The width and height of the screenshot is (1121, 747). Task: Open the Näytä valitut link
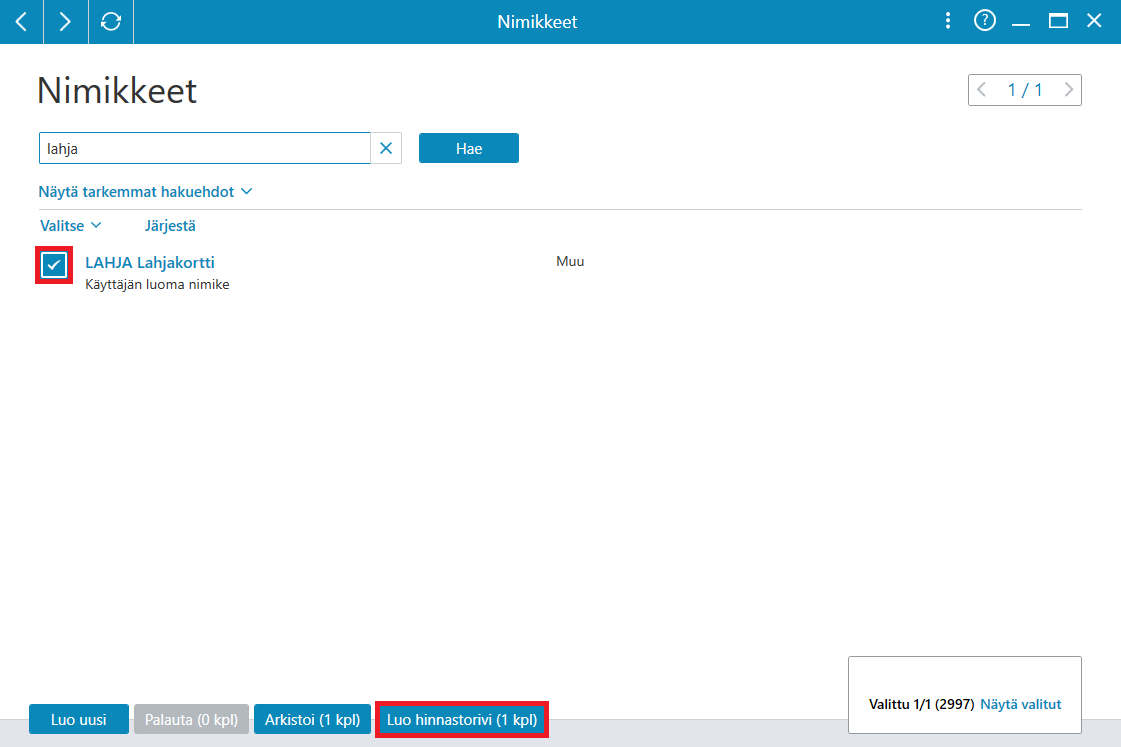tap(1020, 704)
